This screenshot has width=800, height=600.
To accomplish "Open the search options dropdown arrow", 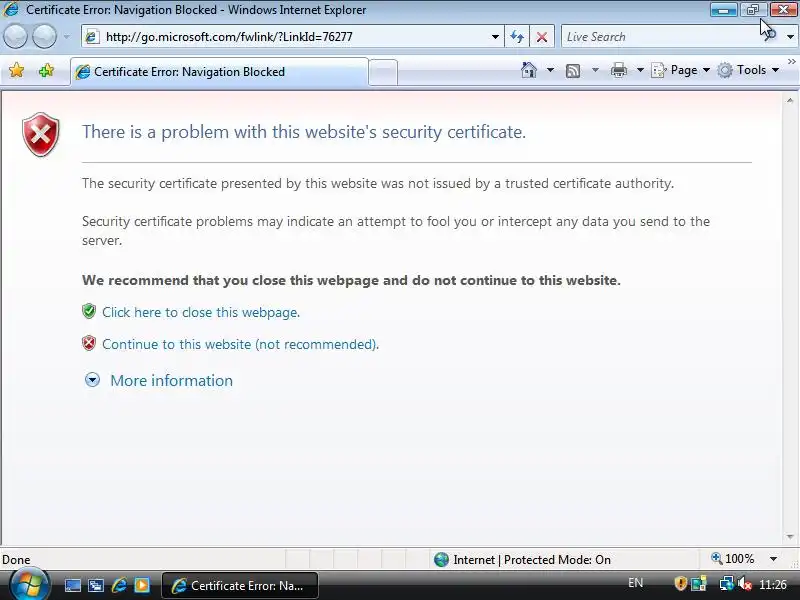I will pyautogui.click(x=790, y=37).
